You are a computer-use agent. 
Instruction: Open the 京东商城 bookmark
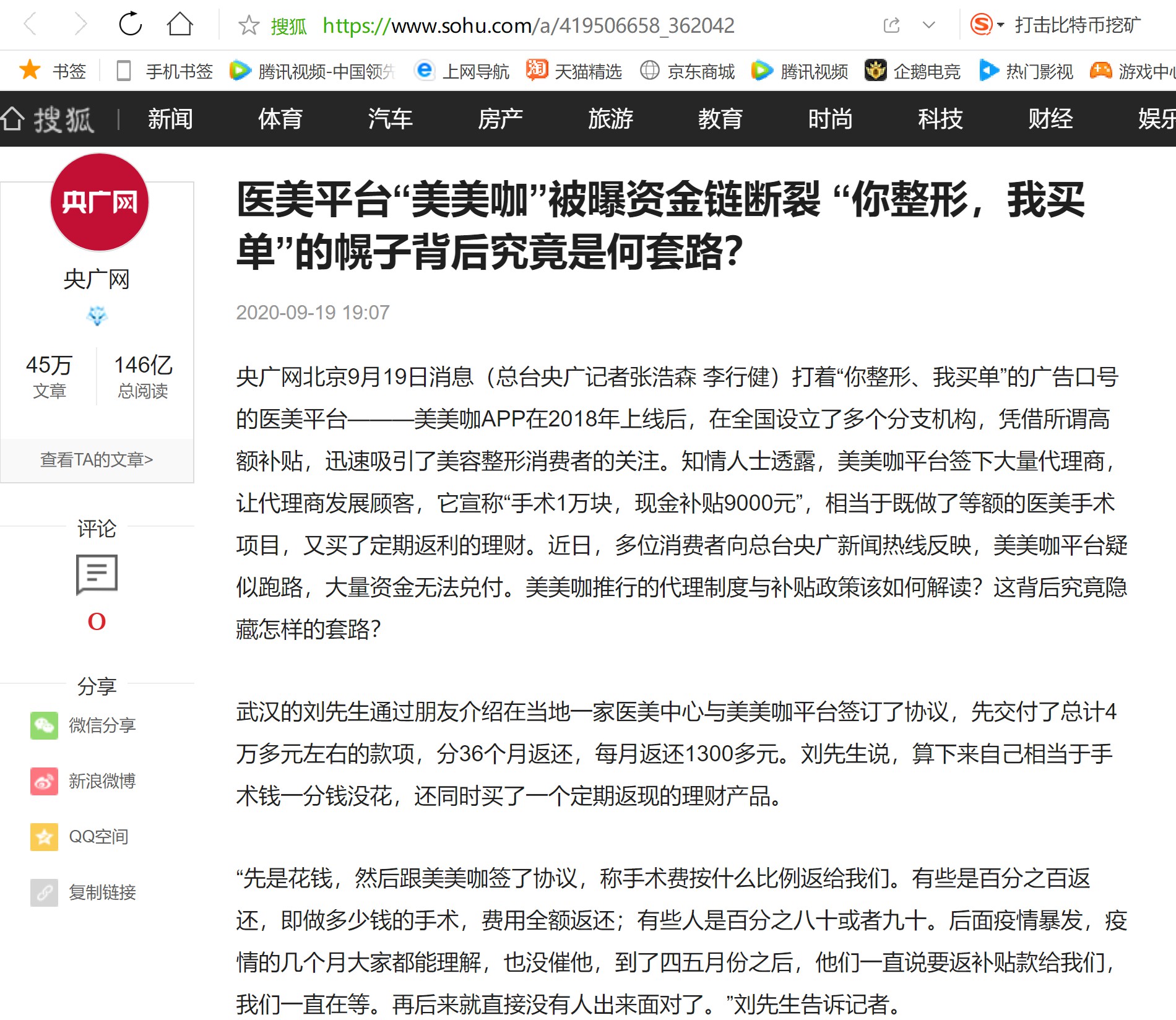tap(687, 71)
